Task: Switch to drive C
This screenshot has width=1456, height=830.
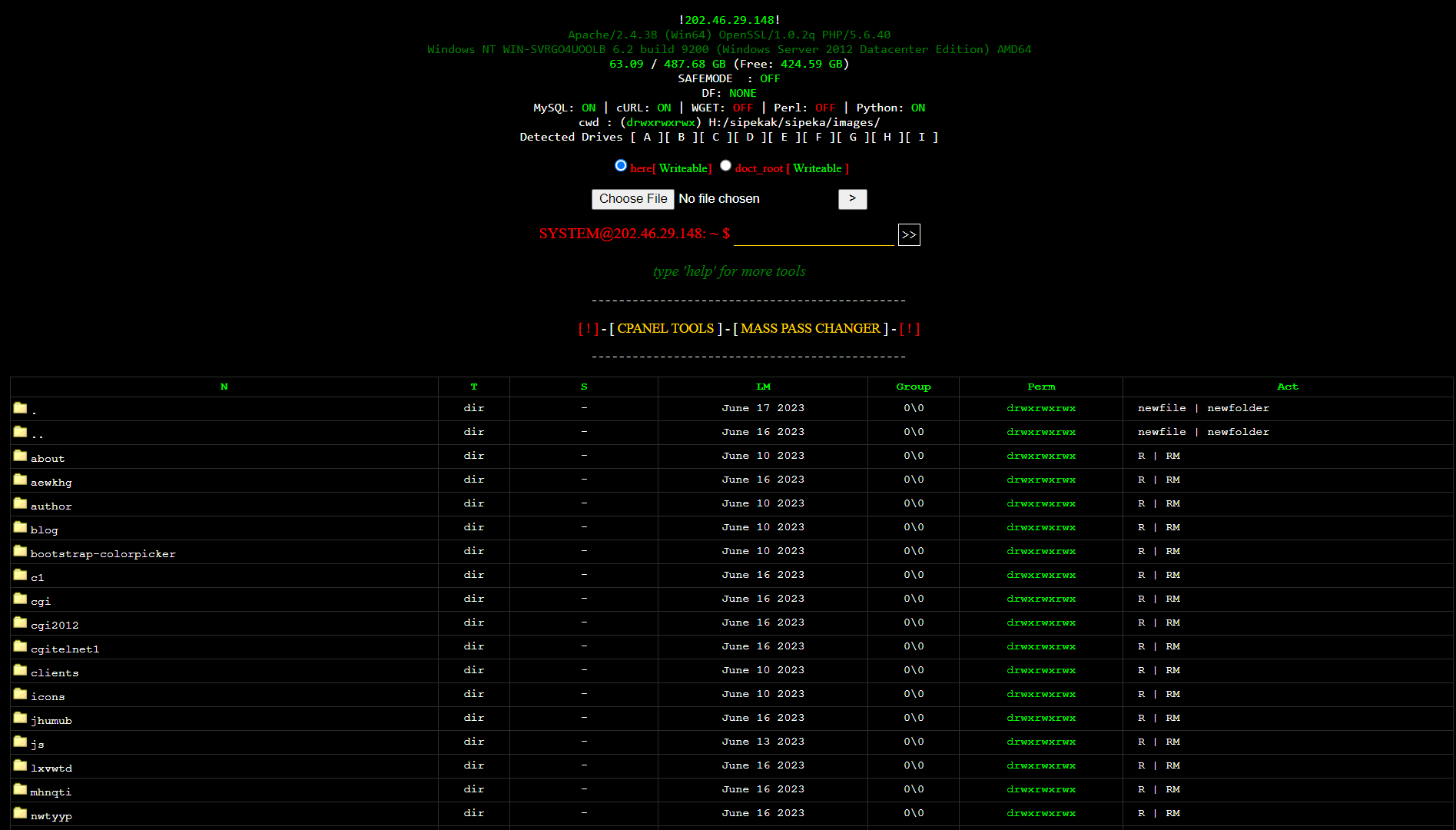Action: point(716,137)
